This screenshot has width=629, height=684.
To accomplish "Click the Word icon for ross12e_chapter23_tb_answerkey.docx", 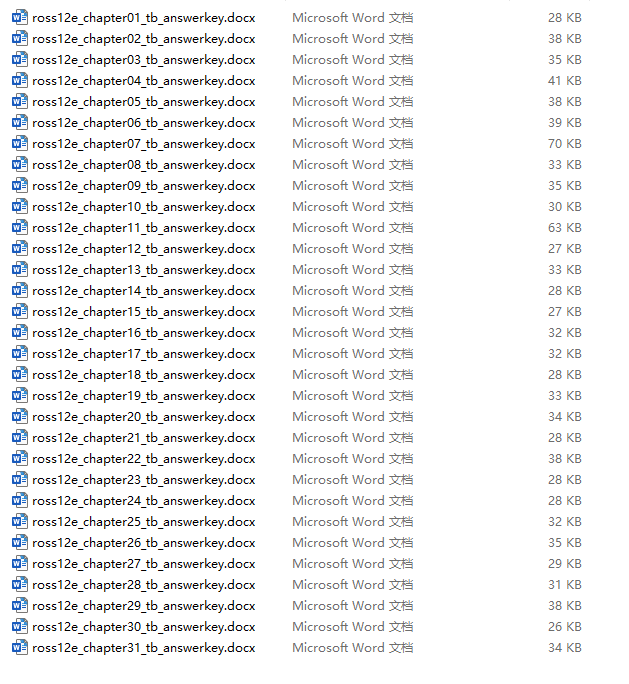I will click(x=20, y=480).
